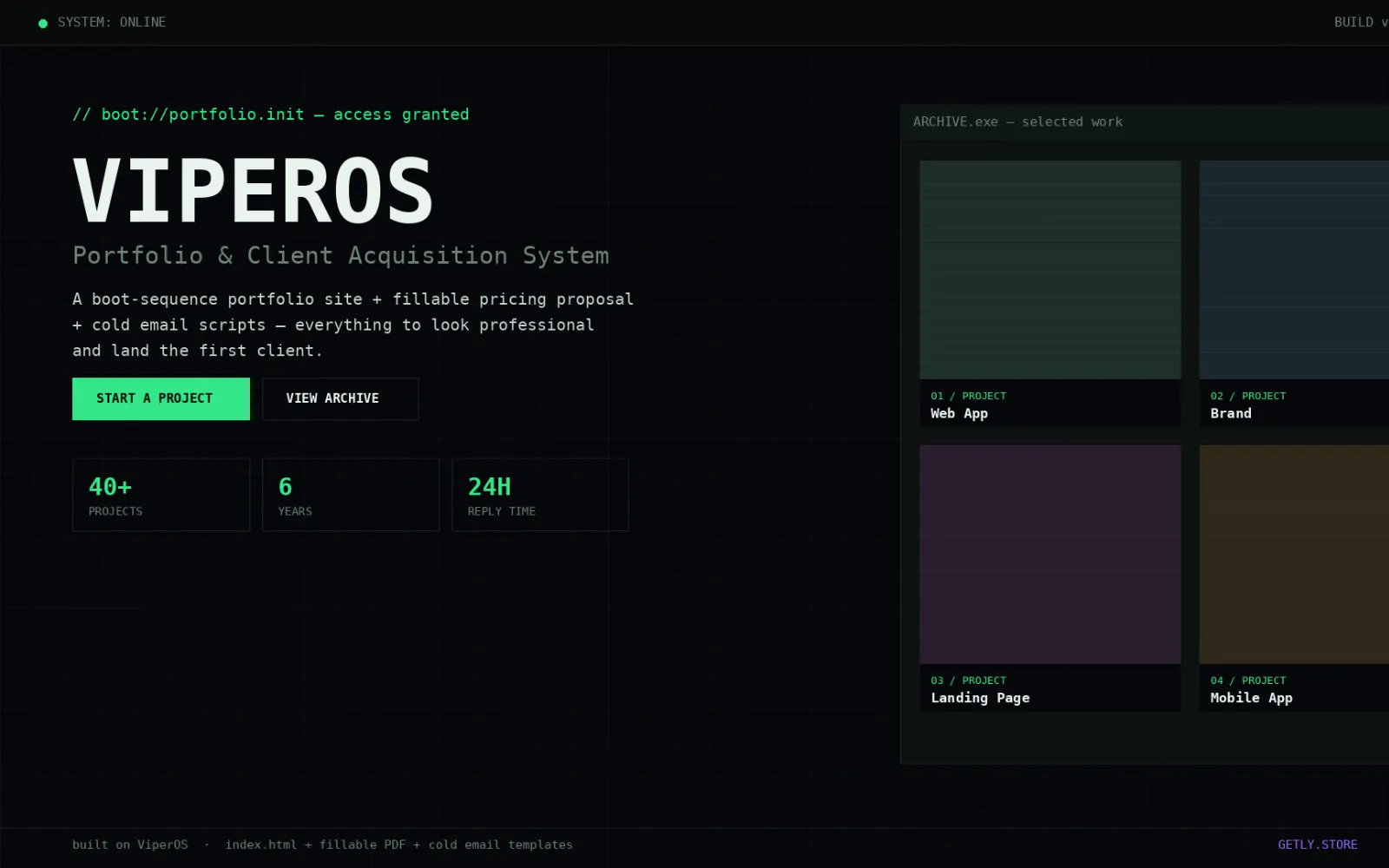
Task: Click the '03 / PROJECT' label
Action: coord(969,681)
